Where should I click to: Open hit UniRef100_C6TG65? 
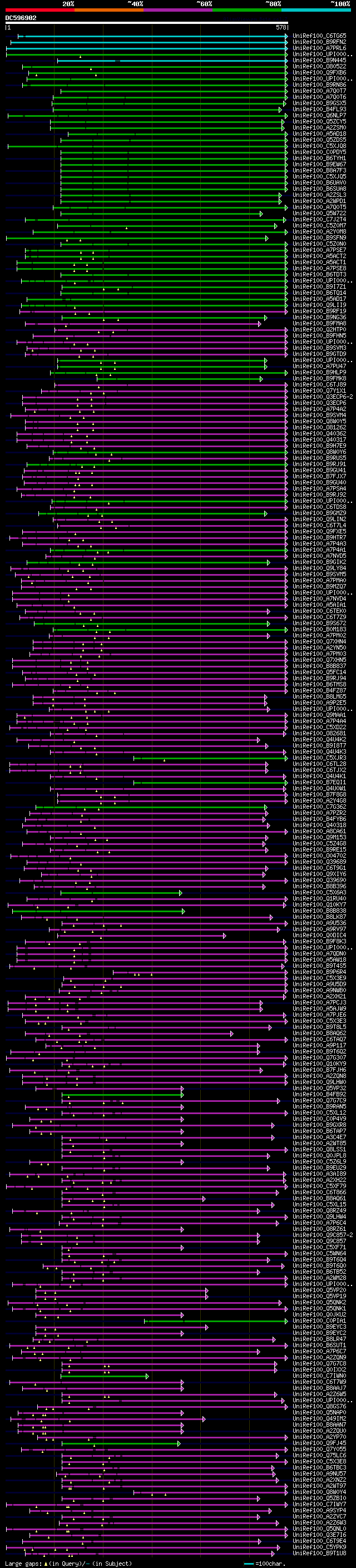pos(319,36)
